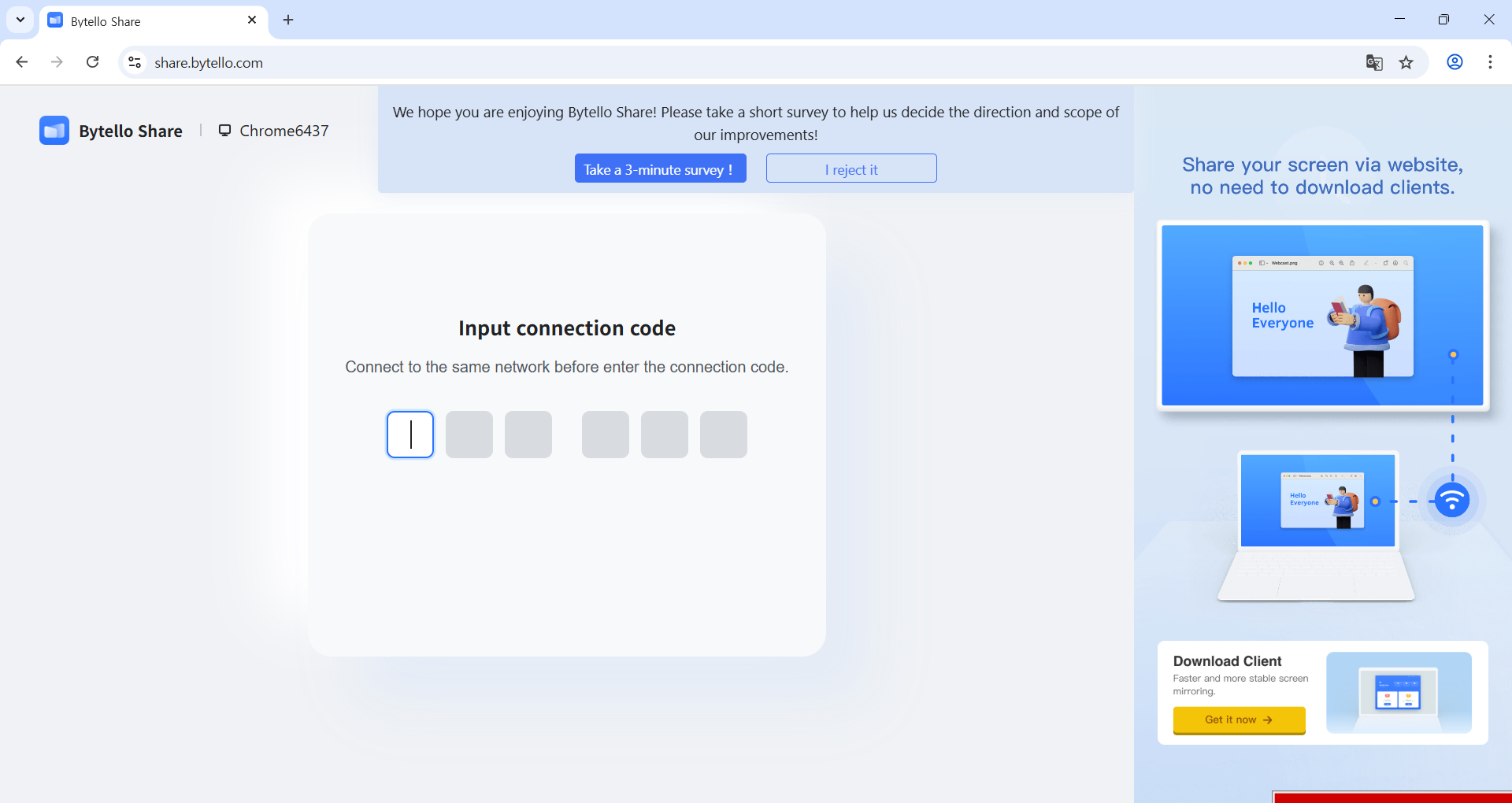Click Take a 3-minute survey button
This screenshot has width=1512, height=803.
(x=660, y=168)
